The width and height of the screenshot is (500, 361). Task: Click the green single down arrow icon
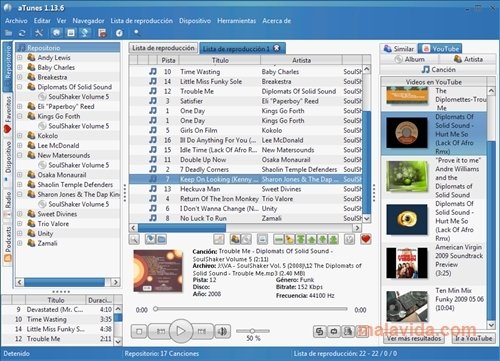pyautogui.click(x=322, y=239)
